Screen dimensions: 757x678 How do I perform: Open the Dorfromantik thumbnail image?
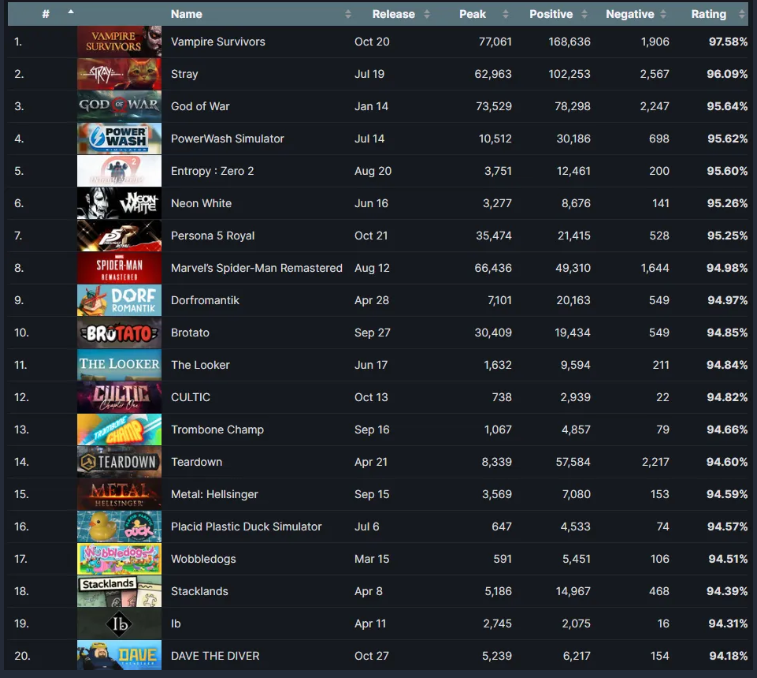click(119, 300)
